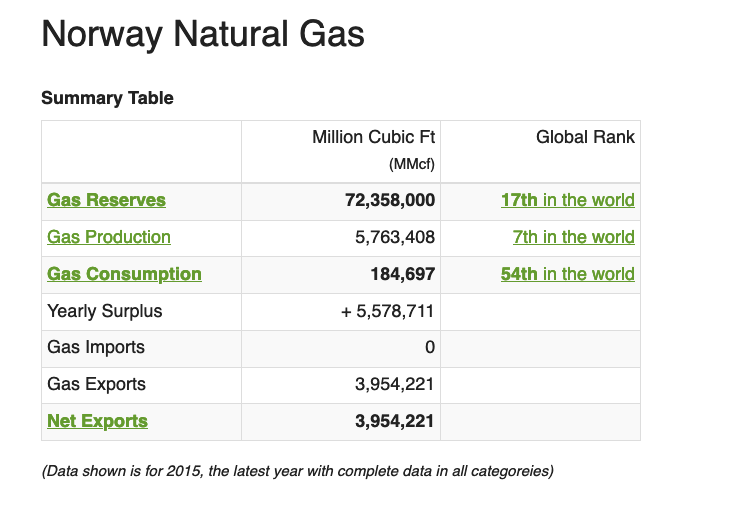Click the + 5,578,711 surplus value
This screenshot has height=515, width=731.
(x=387, y=311)
